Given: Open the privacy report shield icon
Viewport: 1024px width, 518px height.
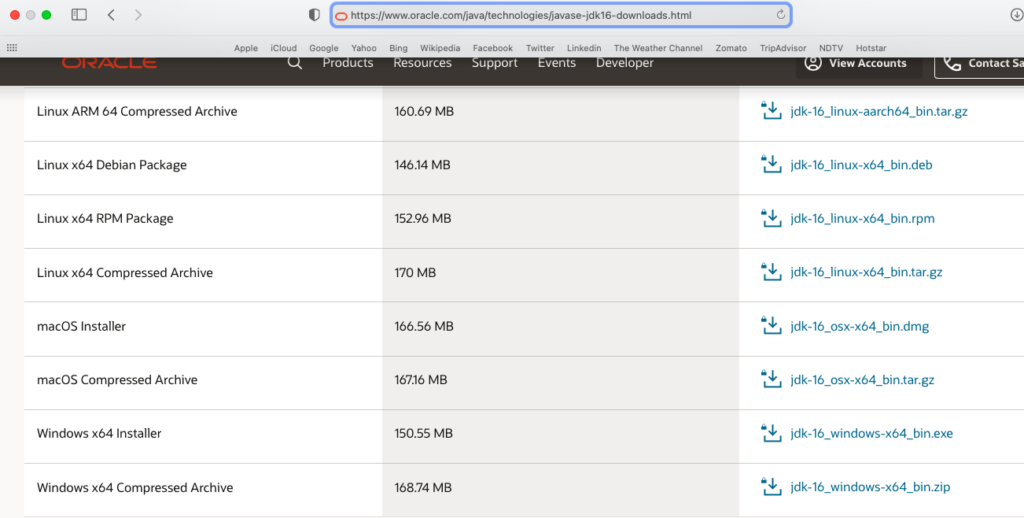Looking at the screenshot, I should 314,14.
